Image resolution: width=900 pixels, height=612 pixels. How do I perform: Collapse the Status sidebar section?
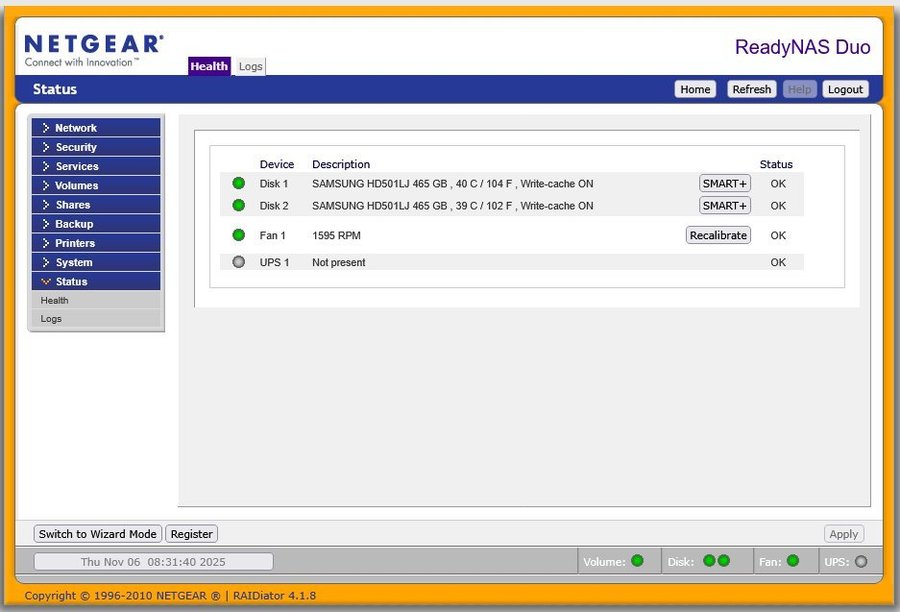(96, 281)
